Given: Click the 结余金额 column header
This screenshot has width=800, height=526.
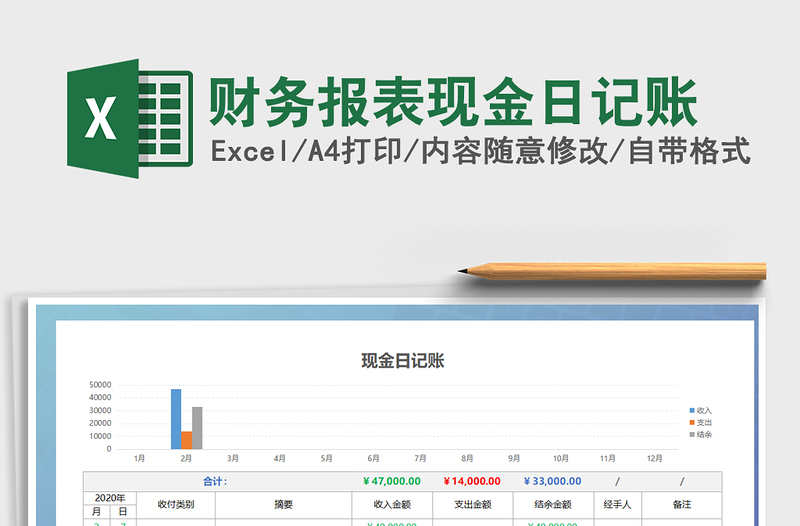Looking at the screenshot, I should coord(553,505).
